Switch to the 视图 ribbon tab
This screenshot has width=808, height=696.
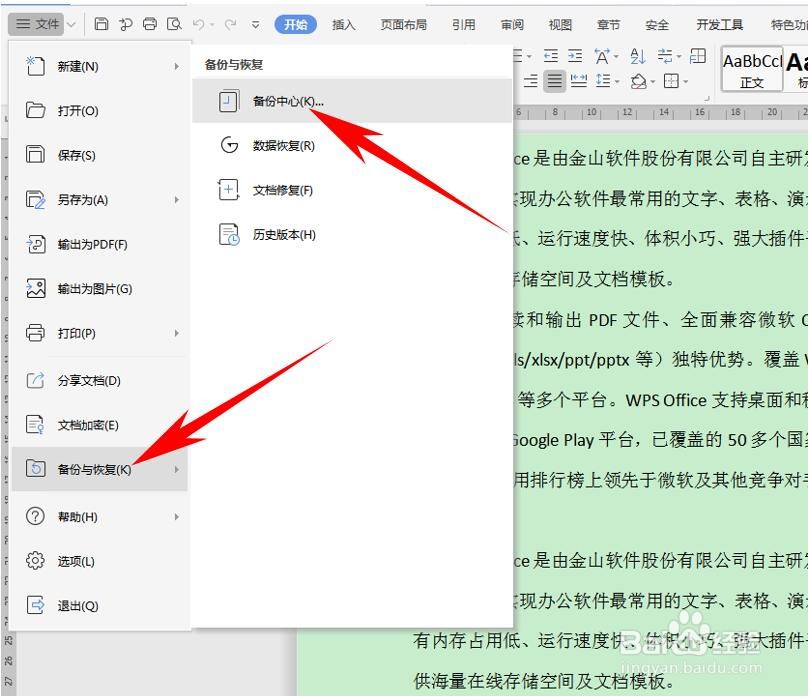click(560, 24)
